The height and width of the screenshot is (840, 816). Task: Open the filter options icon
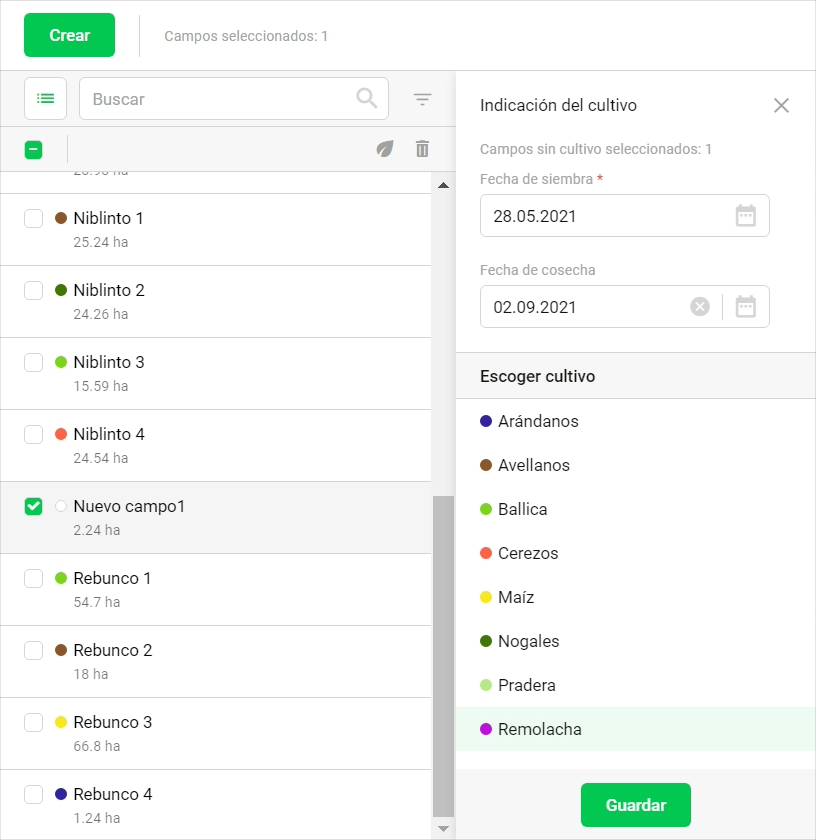click(423, 99)
